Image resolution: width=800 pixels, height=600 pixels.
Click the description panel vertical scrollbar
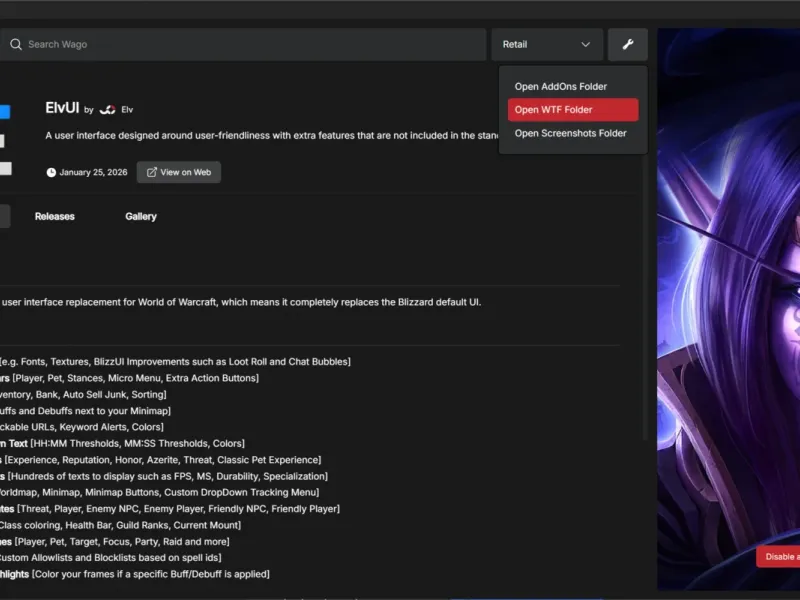point(645,296)
